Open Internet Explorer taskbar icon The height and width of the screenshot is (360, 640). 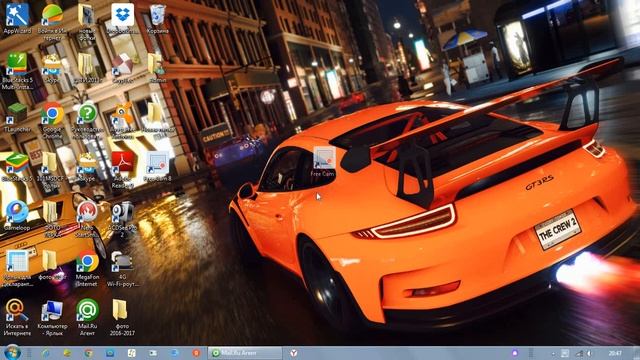pyautogui.click(x=46, y=353)
